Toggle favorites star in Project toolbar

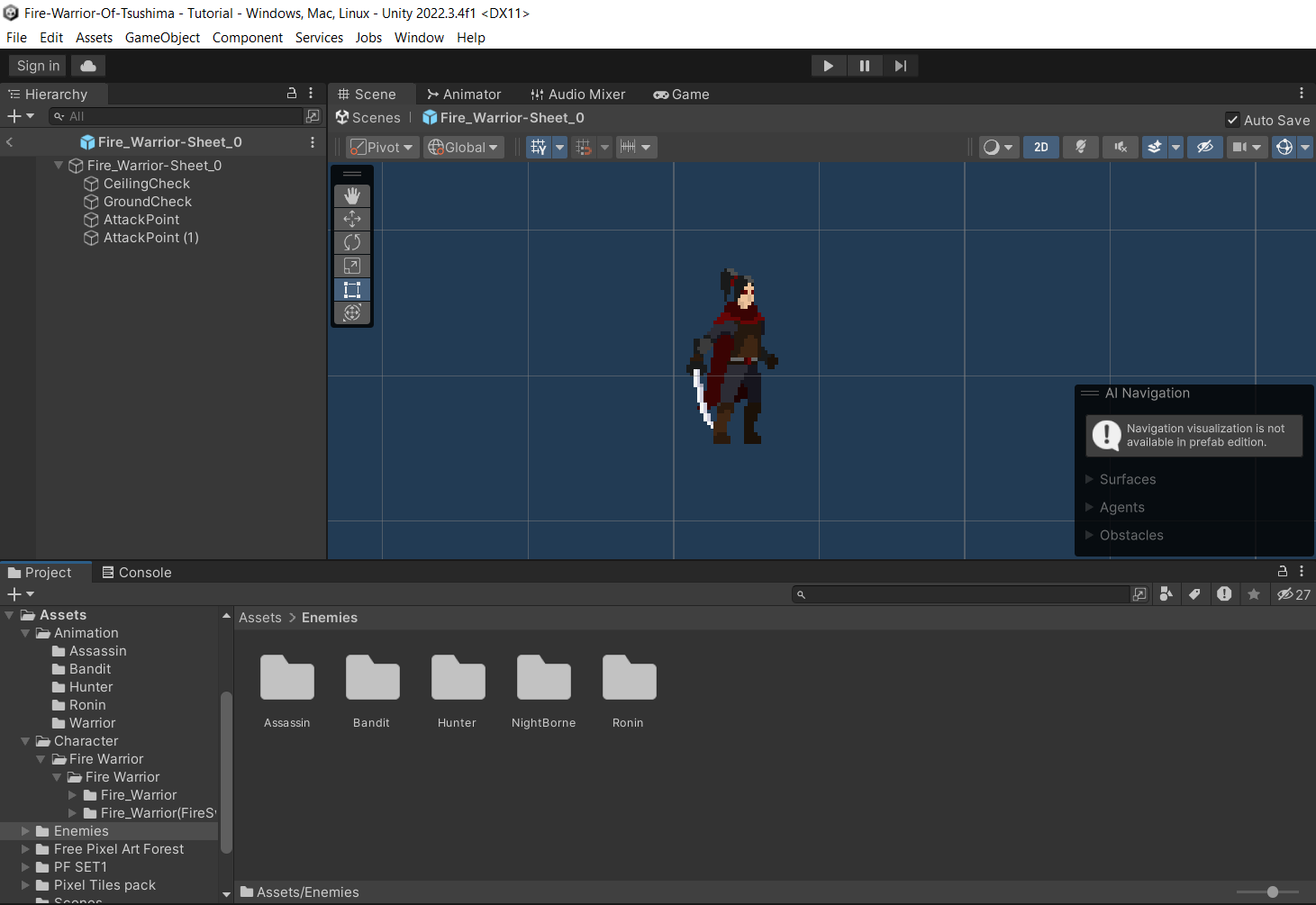(1254, 594)
